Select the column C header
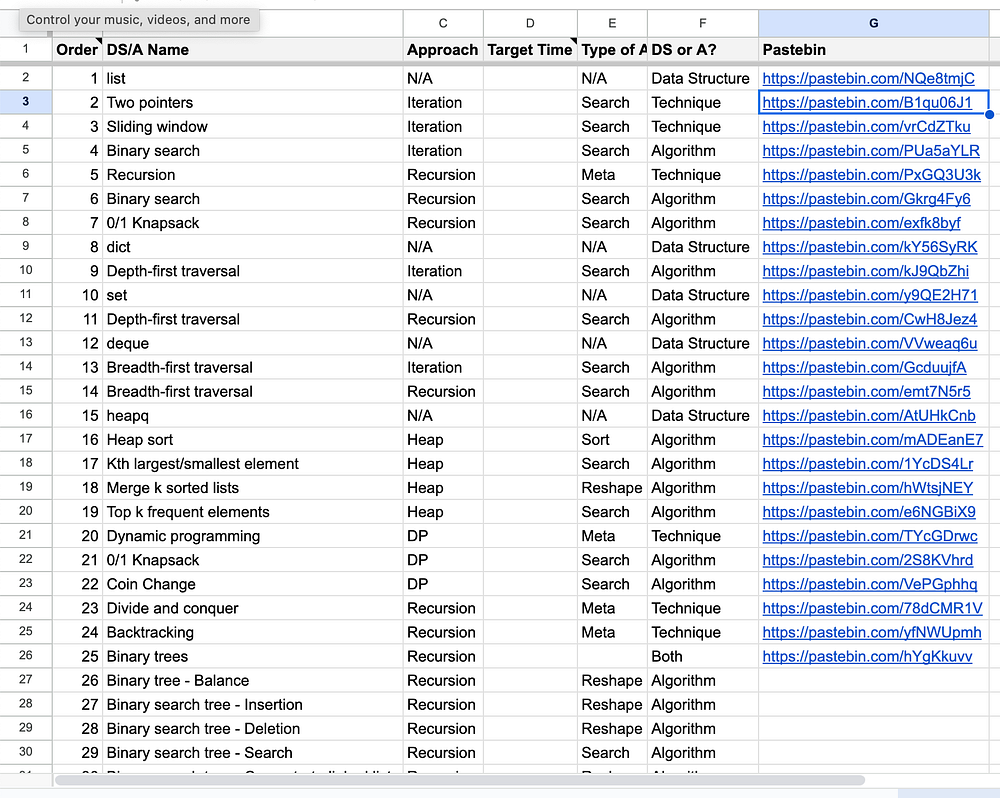 (443, 23)
